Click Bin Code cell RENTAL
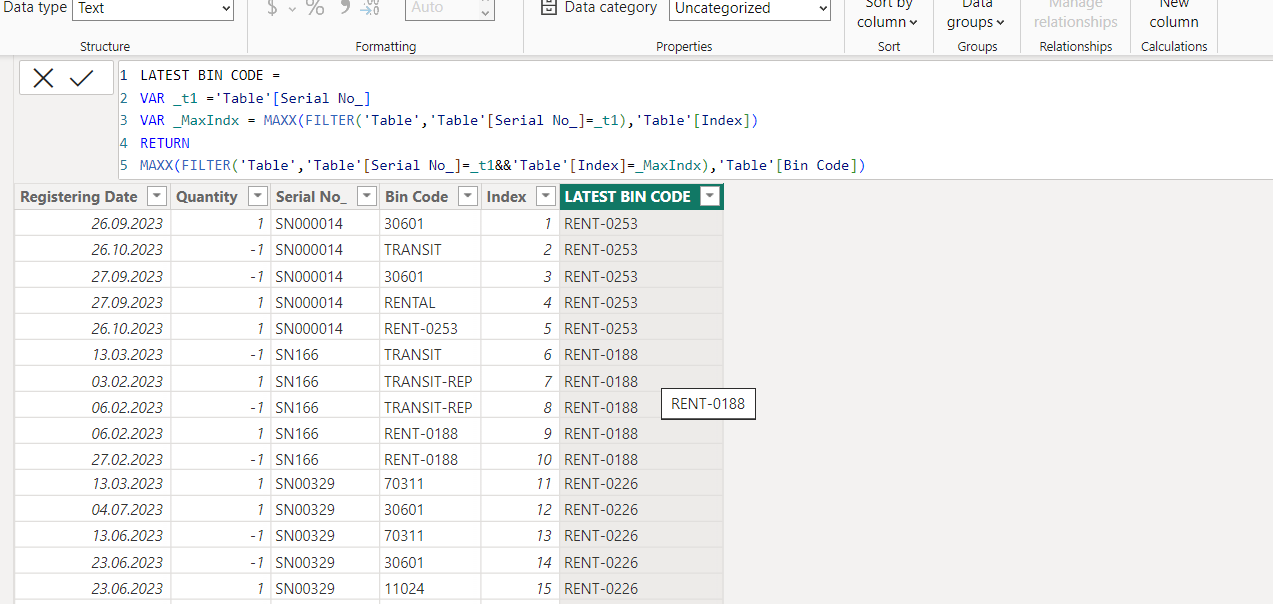This screenshot has height=604, width=1273. (x=430, y=302)
